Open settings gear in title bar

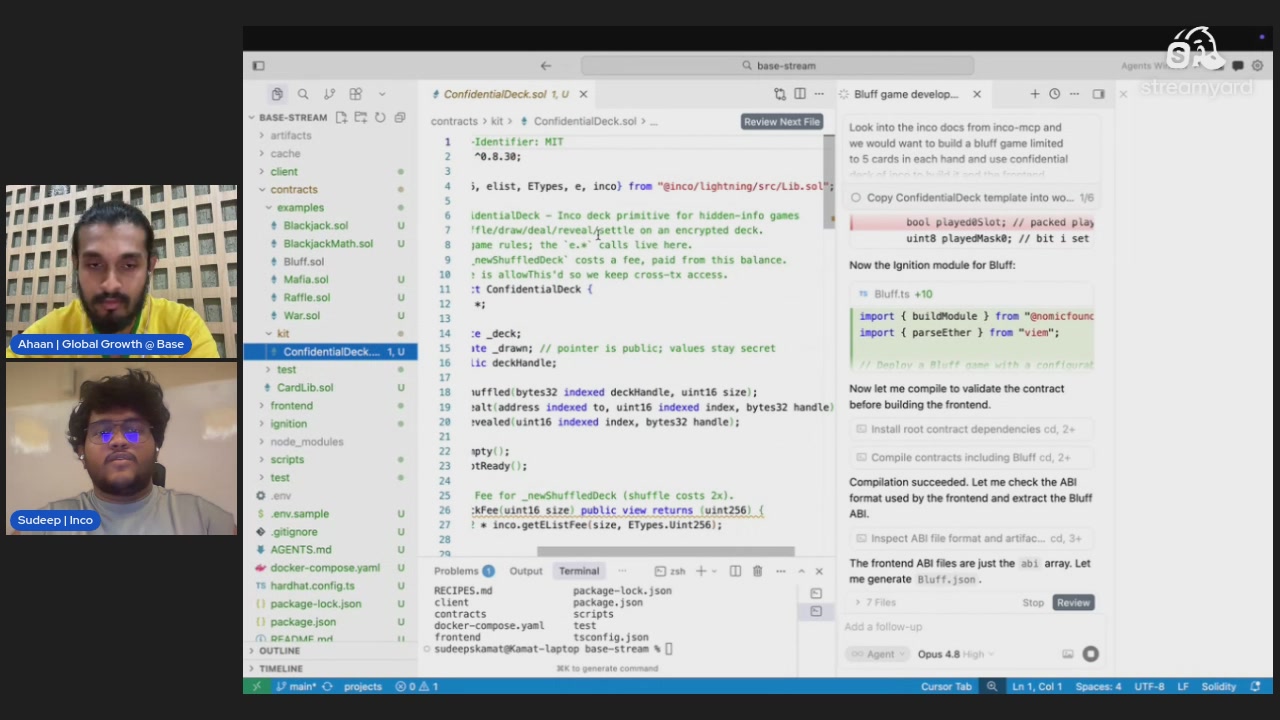coord(1257,66)
